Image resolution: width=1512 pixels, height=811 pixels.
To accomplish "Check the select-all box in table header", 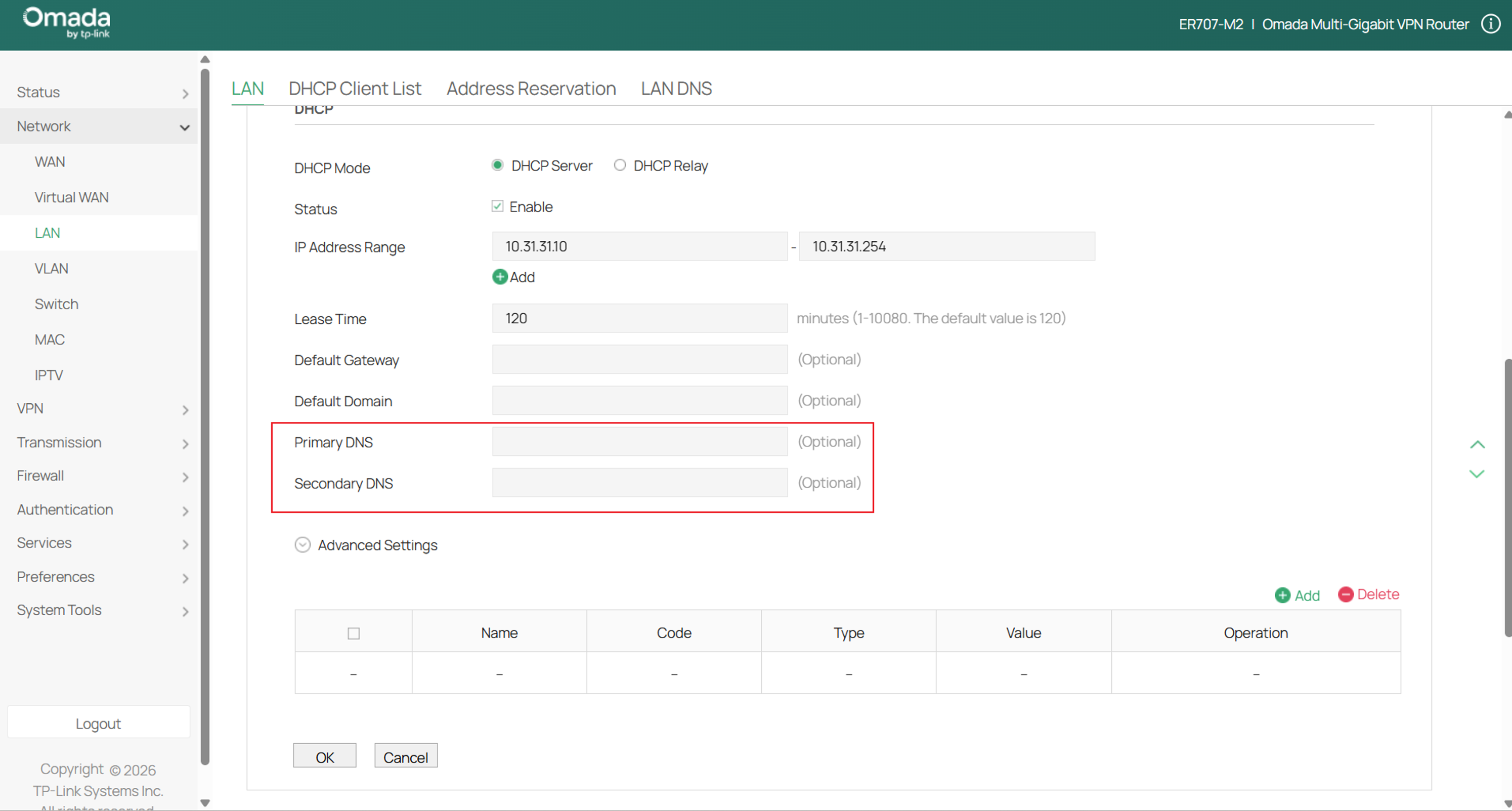I will click(354, 633).
